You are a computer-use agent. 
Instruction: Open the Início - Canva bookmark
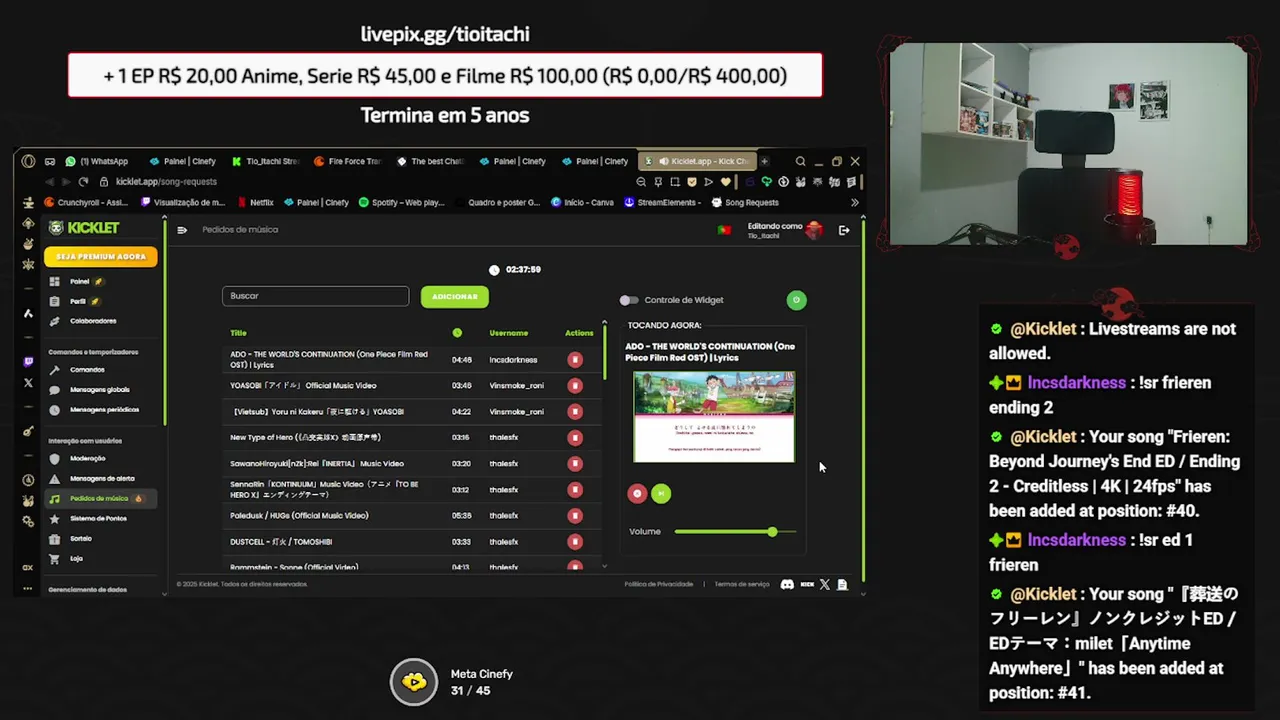583,202
